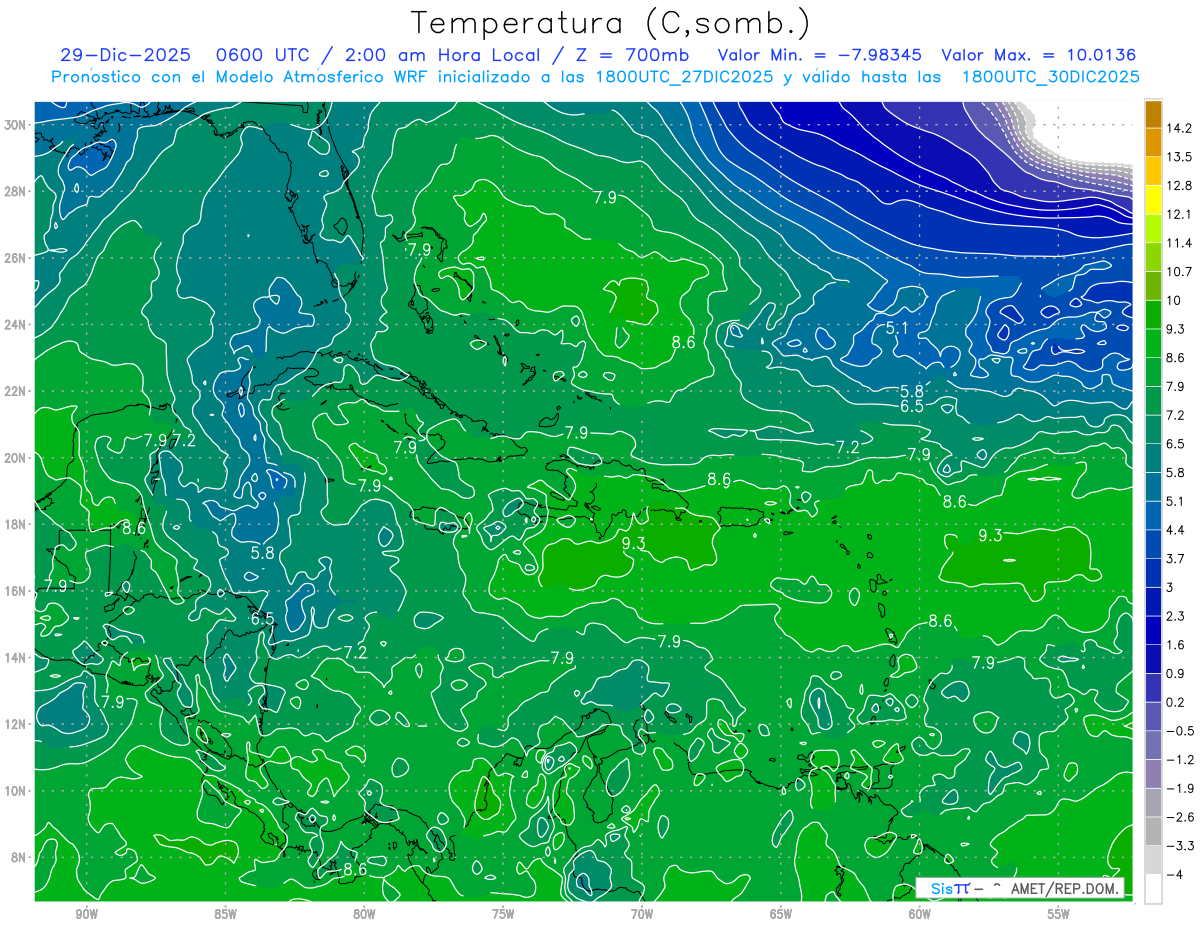This screenshot has height=927, width=1200.
Task: Select the valid-until time '1800UTC_30DIC2025'
Action: 1050,77
